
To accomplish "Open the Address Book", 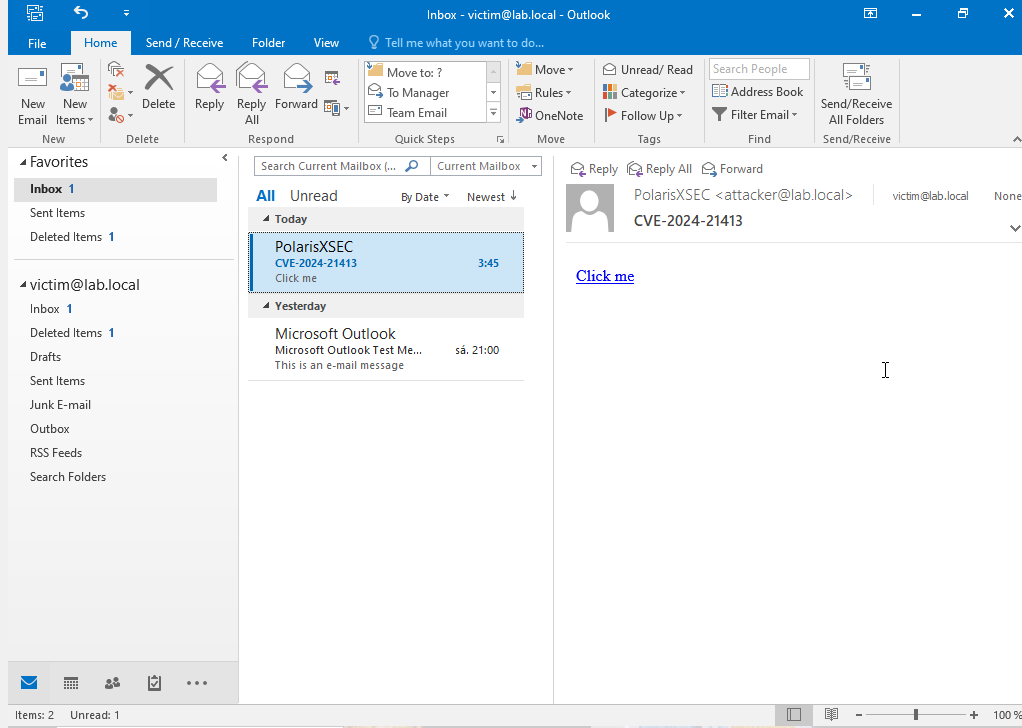I will click(x=757, y=92).
